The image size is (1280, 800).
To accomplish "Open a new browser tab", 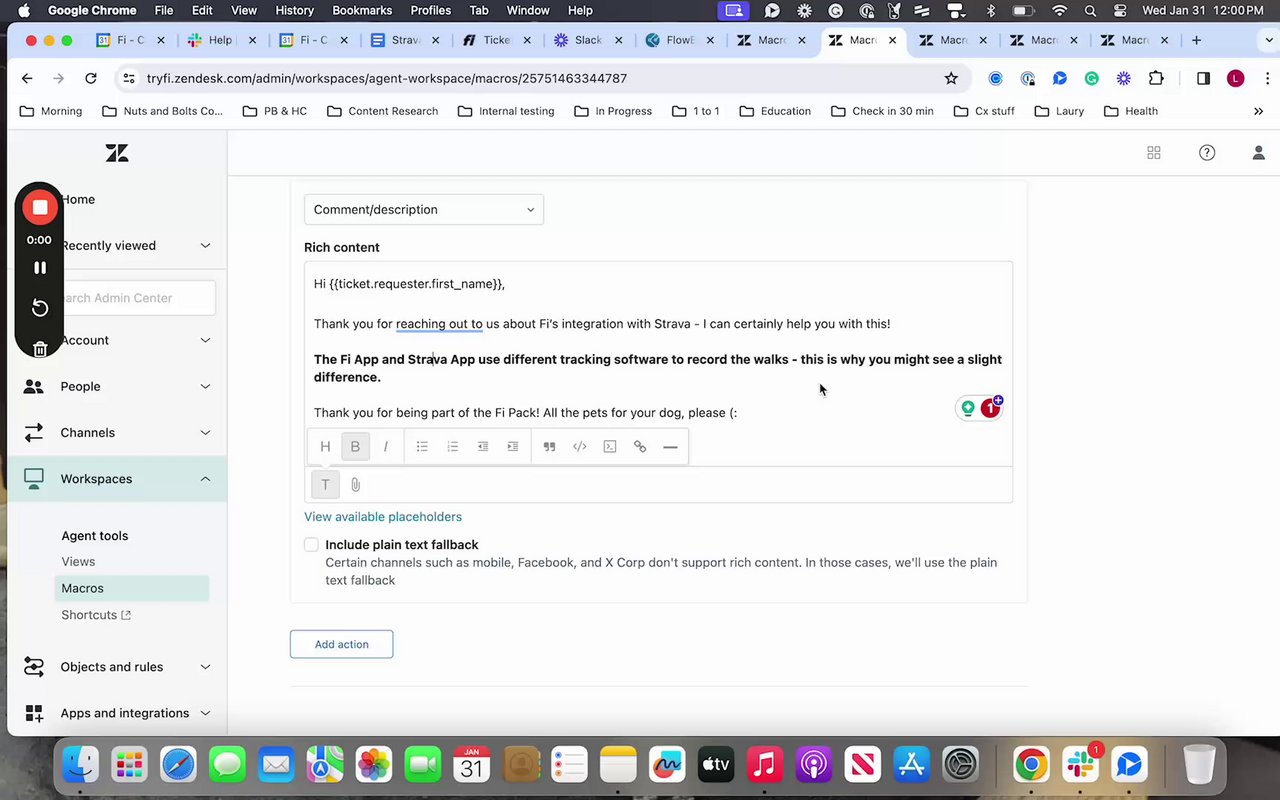I will click(1196, 40).
